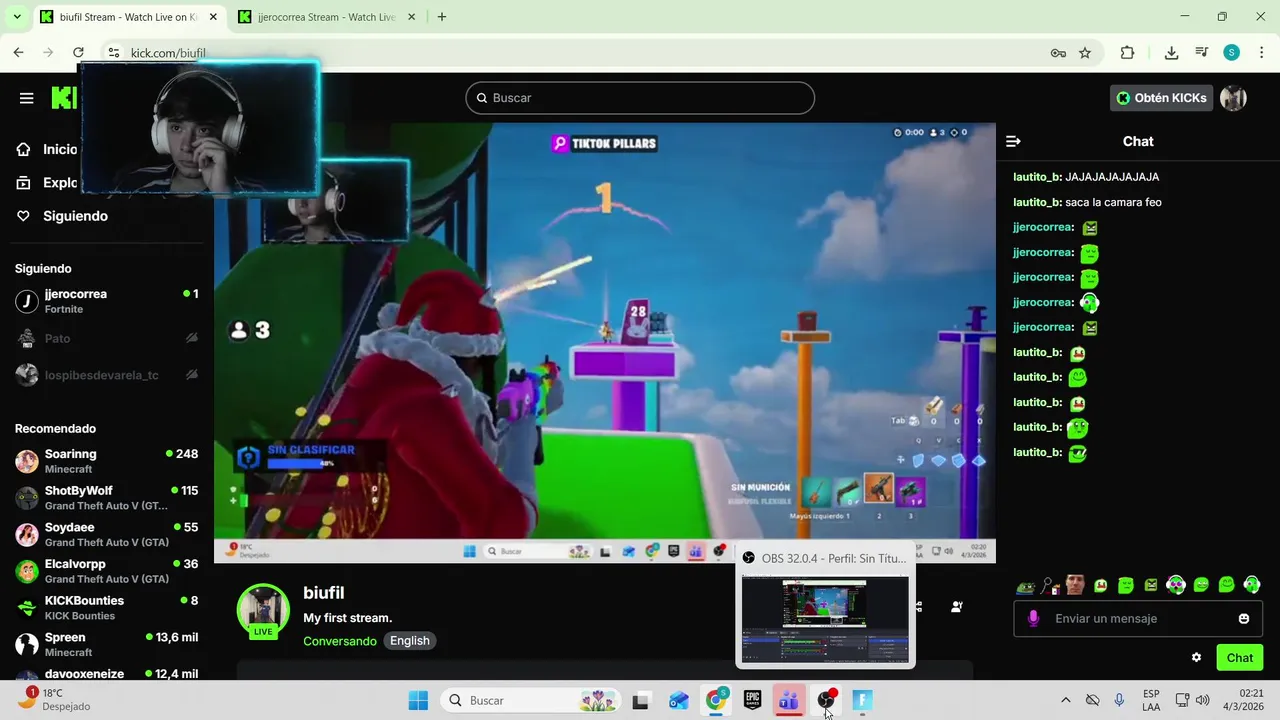Click the Enviar un mensaje chat input
This screenshot has height=720, width=1280.
(x=1138, y=619)
